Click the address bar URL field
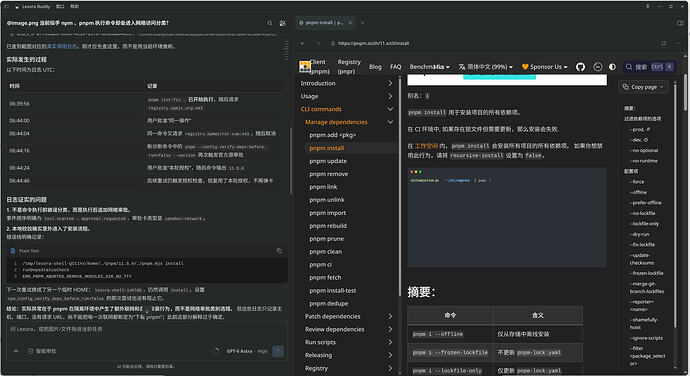This screenshot has height=376, width=690. pyautogui.click(x=493, y=44)
